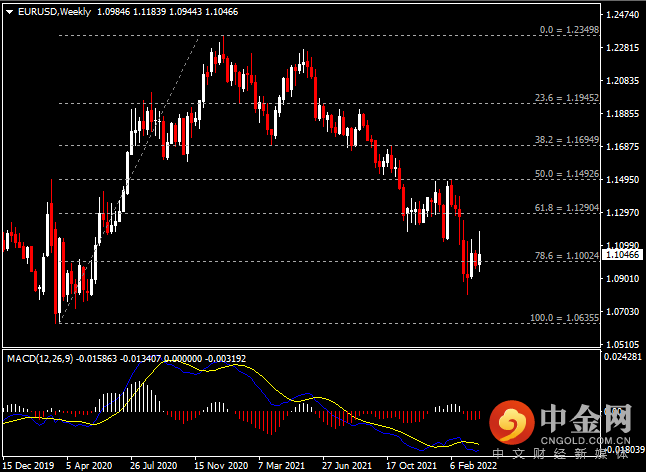The image size is (646, 472).
Task: Click the latest weekly candlestick near 1.10466
Action: click(x=480, y=259)
